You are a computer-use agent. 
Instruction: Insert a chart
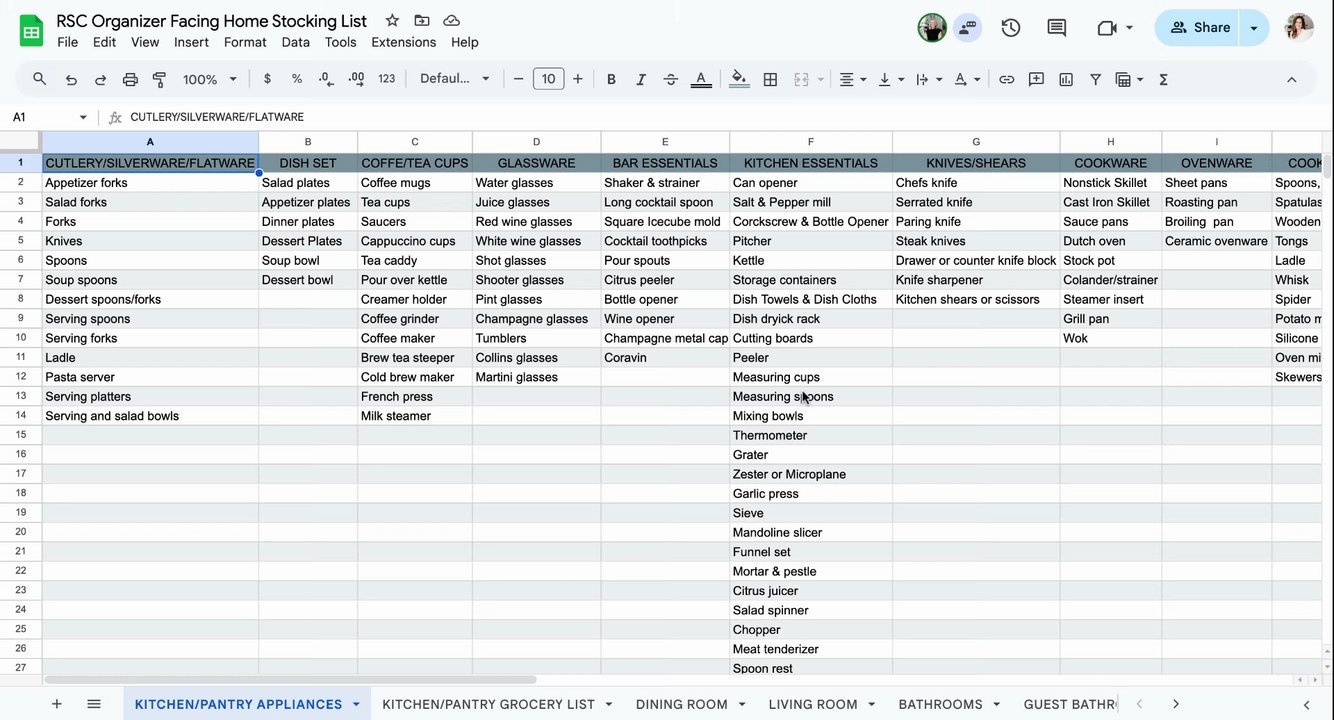point(1066,79)
